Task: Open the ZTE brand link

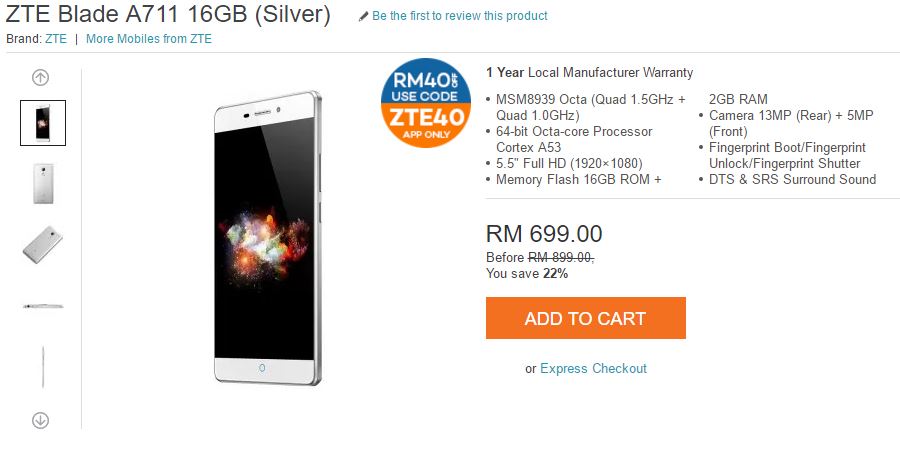Action: click(56, 39)
